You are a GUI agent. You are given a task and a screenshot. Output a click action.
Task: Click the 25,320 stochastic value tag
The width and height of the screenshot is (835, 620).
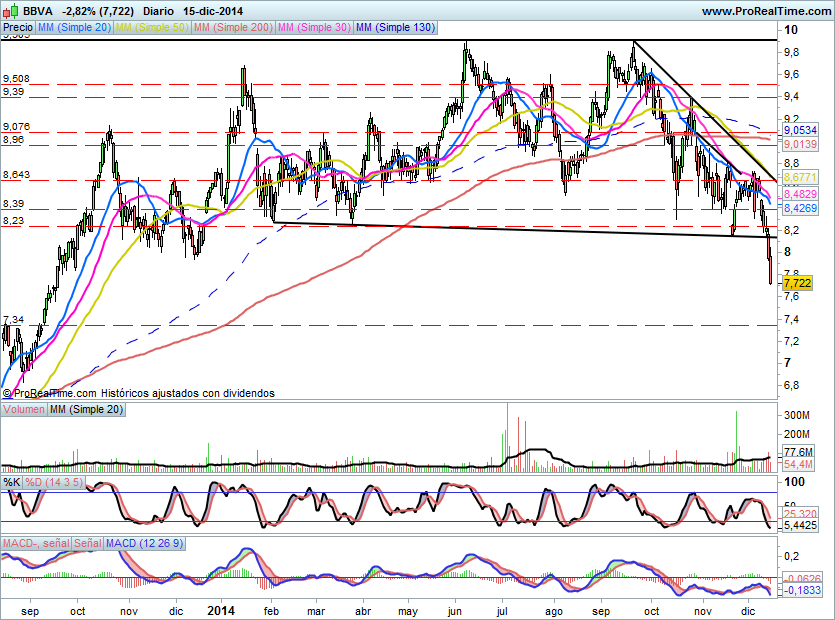point(800,513)
